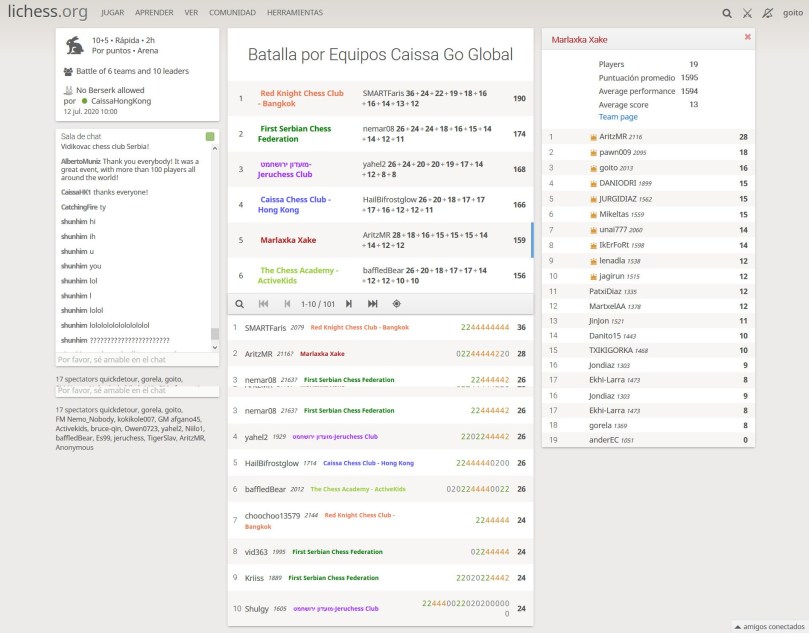
Task: Expand the amigos conectados friends bar
Action: 769,626
